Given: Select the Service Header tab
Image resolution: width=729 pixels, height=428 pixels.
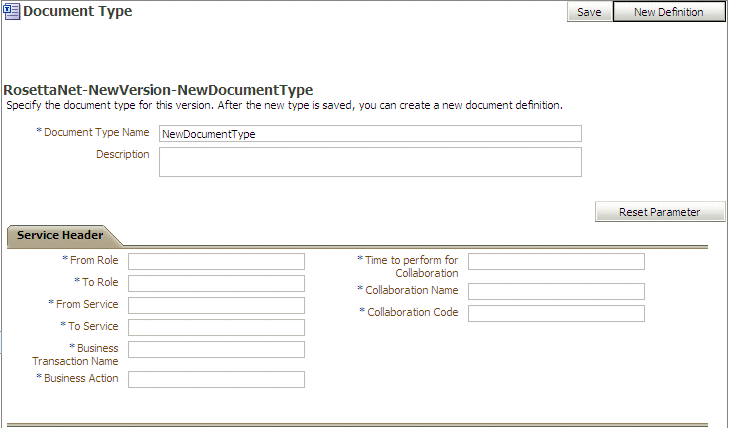Looking at the screenshot, I should 60,235.
